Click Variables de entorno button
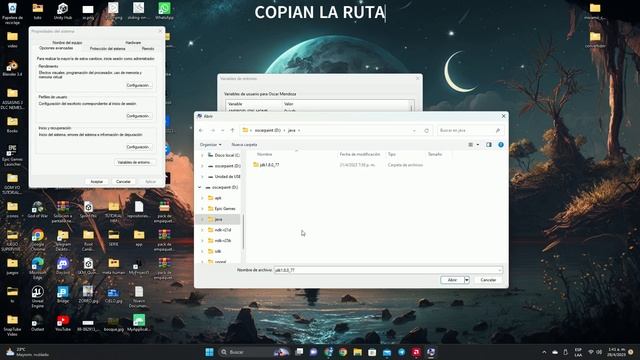The height and width of the screenshot is (360, 640). pyautogui.click(x=134, y=162)
